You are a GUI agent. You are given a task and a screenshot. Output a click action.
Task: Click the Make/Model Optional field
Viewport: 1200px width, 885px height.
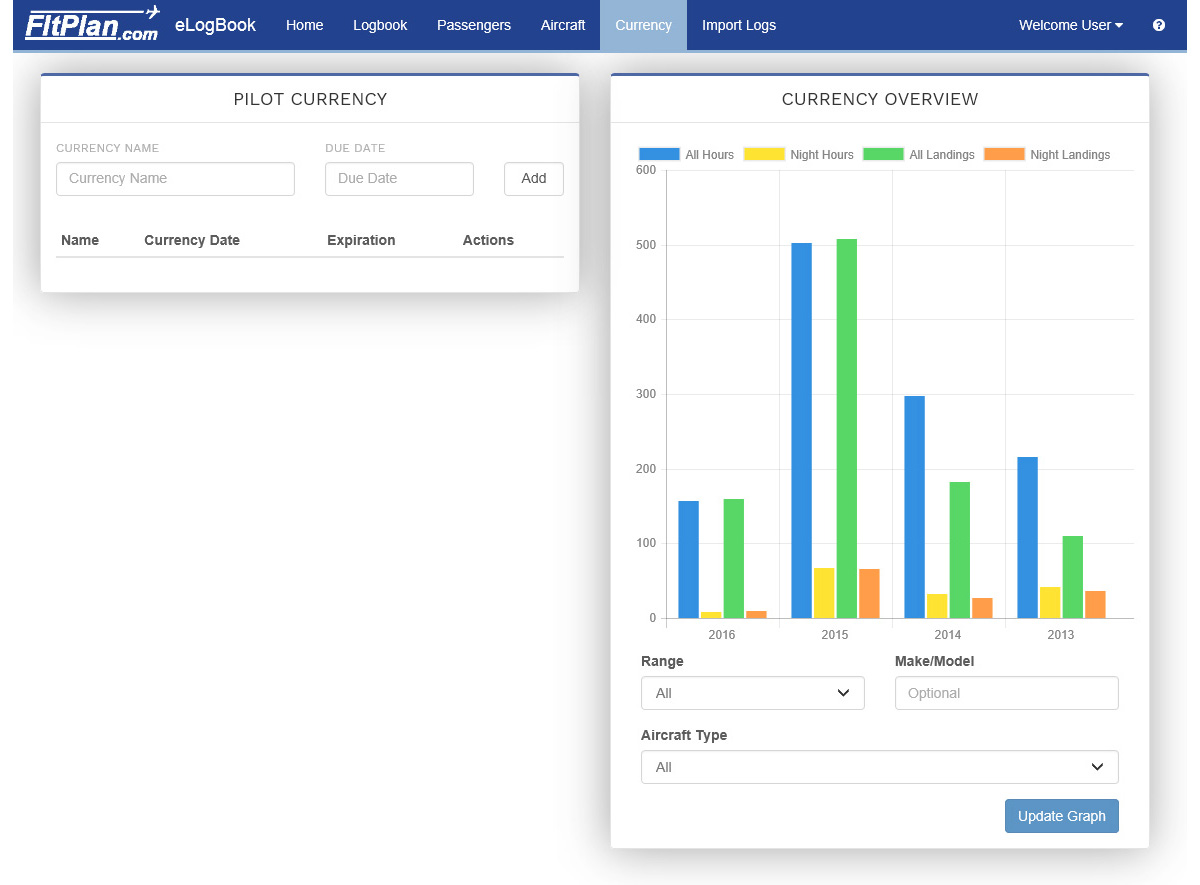tap(1006, 692)
